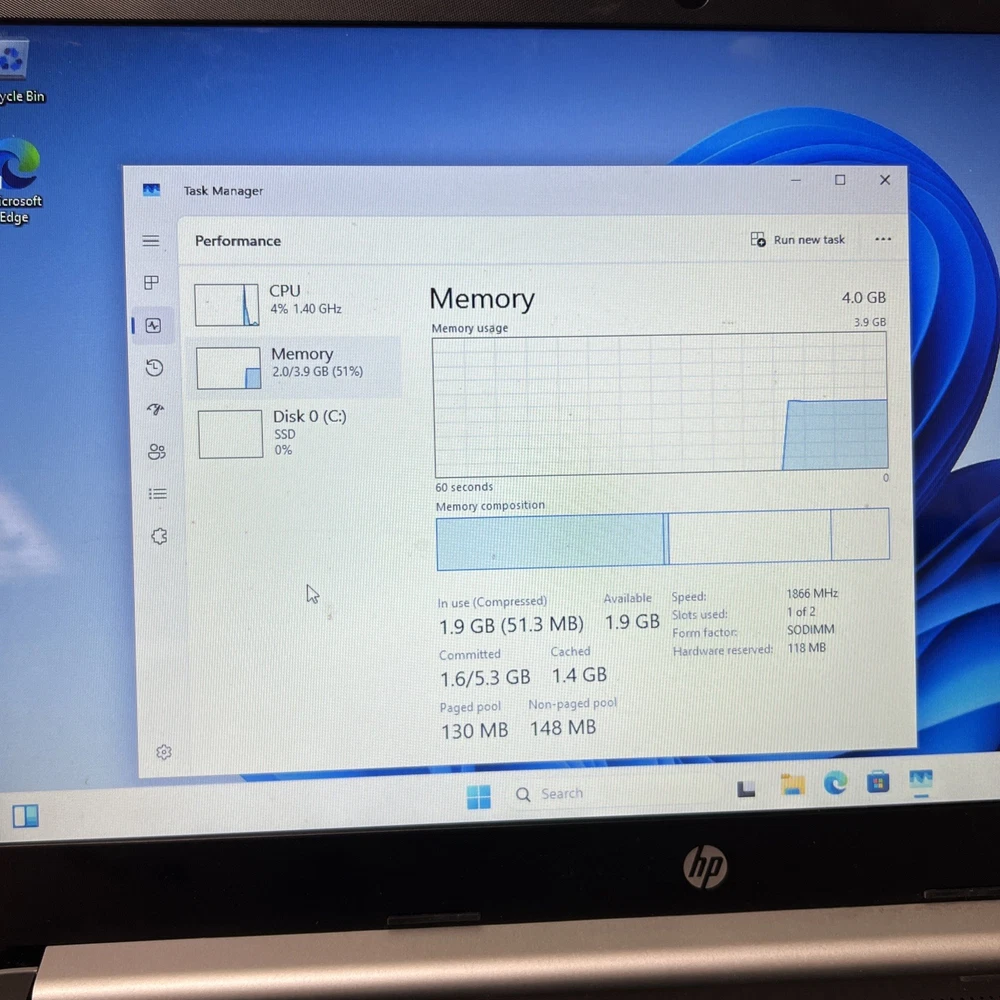The height and width of the screenshot is (1000, 1000).
Task: Click the Memory composition bar
Action: 662,535
